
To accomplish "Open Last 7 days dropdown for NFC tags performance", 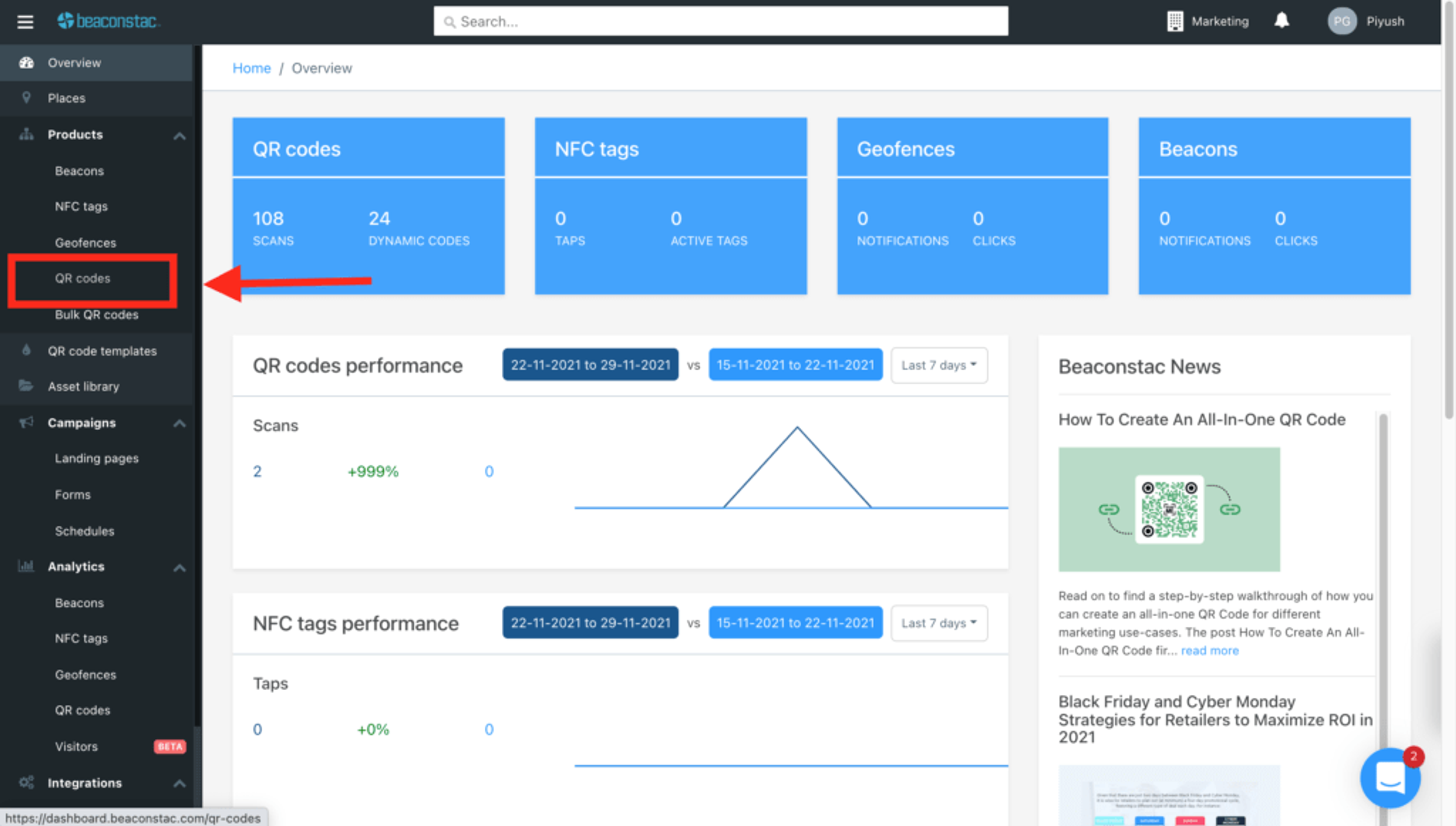I will coord(938,623).
